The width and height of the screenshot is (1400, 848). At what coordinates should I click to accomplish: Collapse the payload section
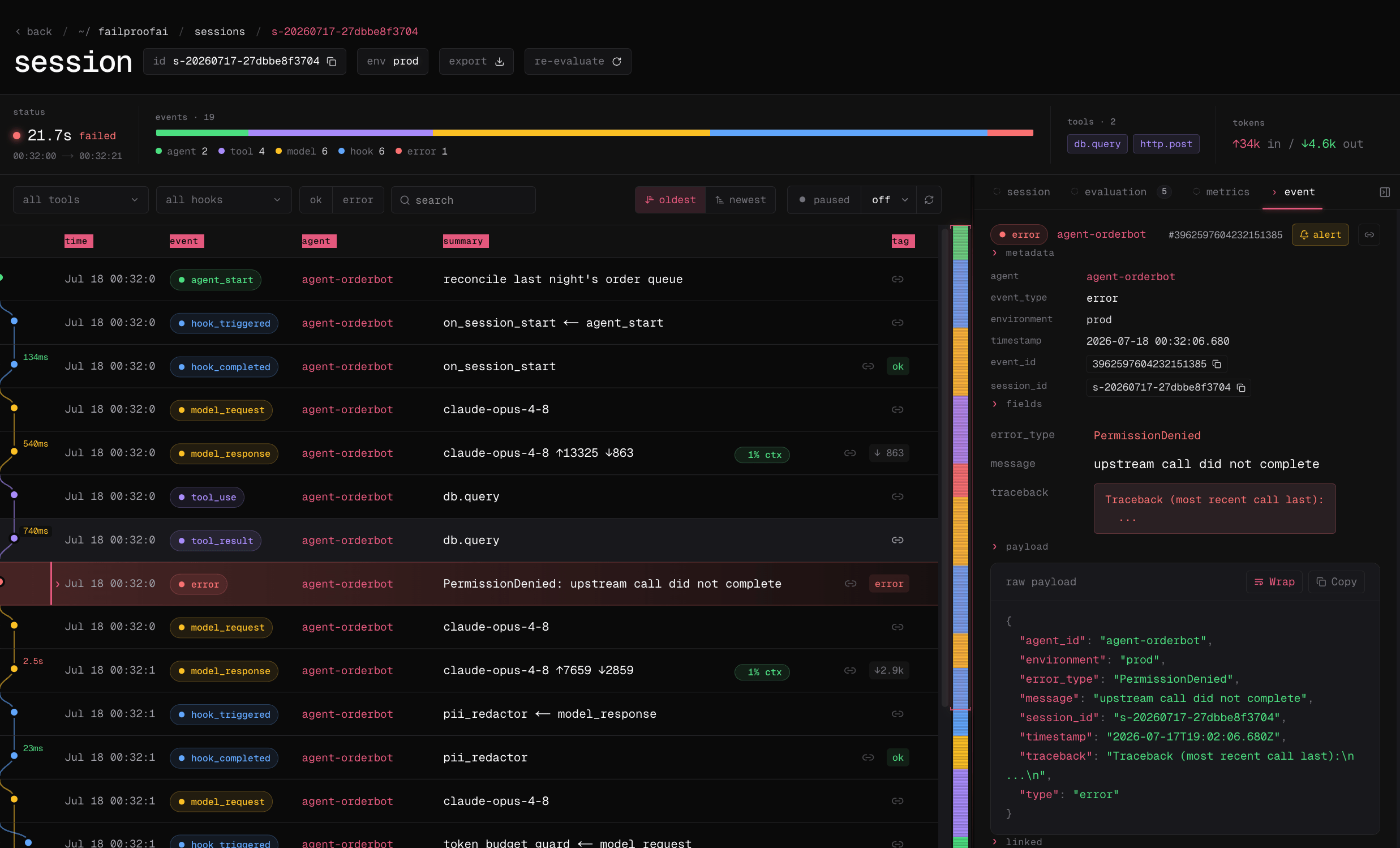1020,547
